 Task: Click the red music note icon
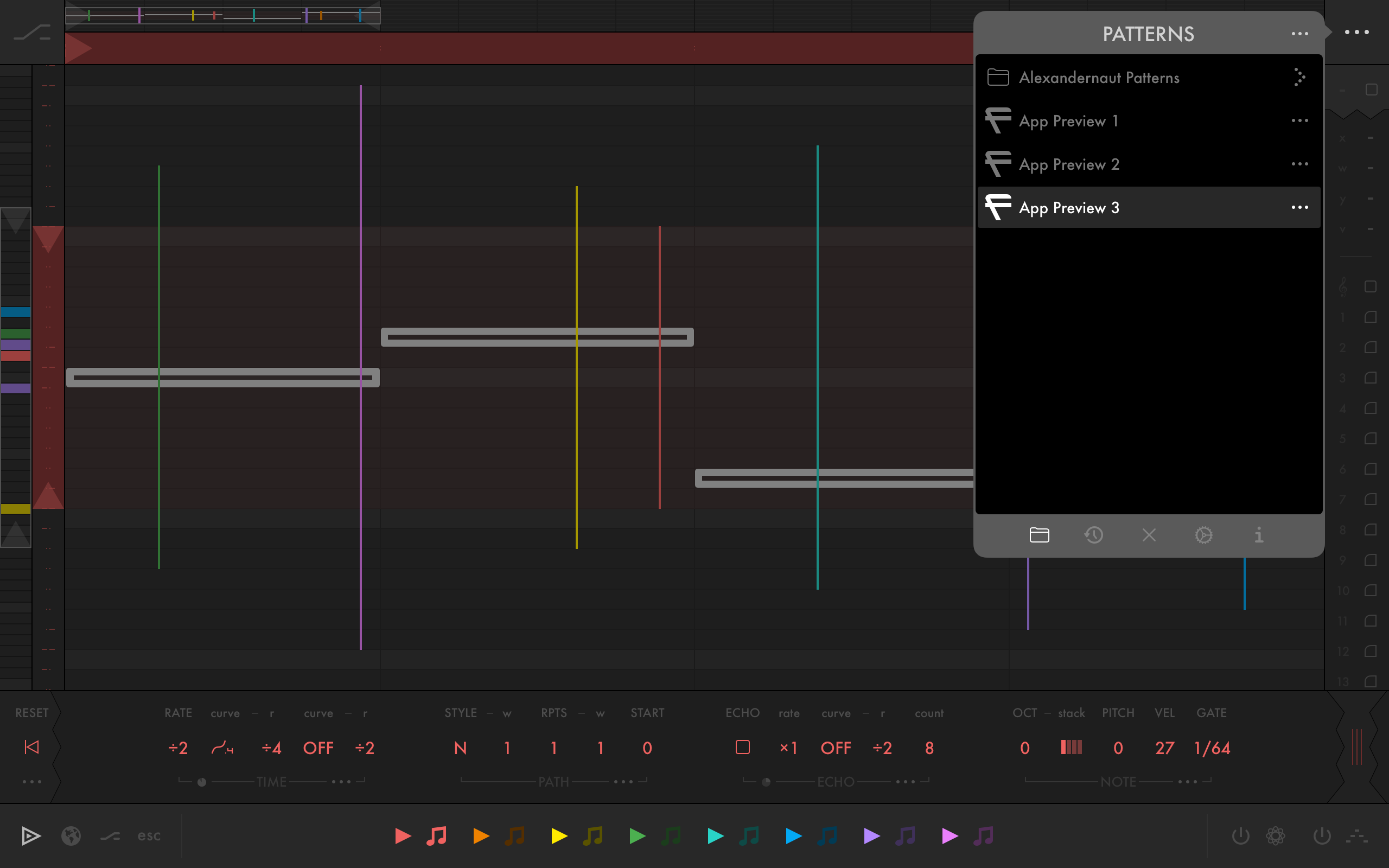tap(437, 836)
